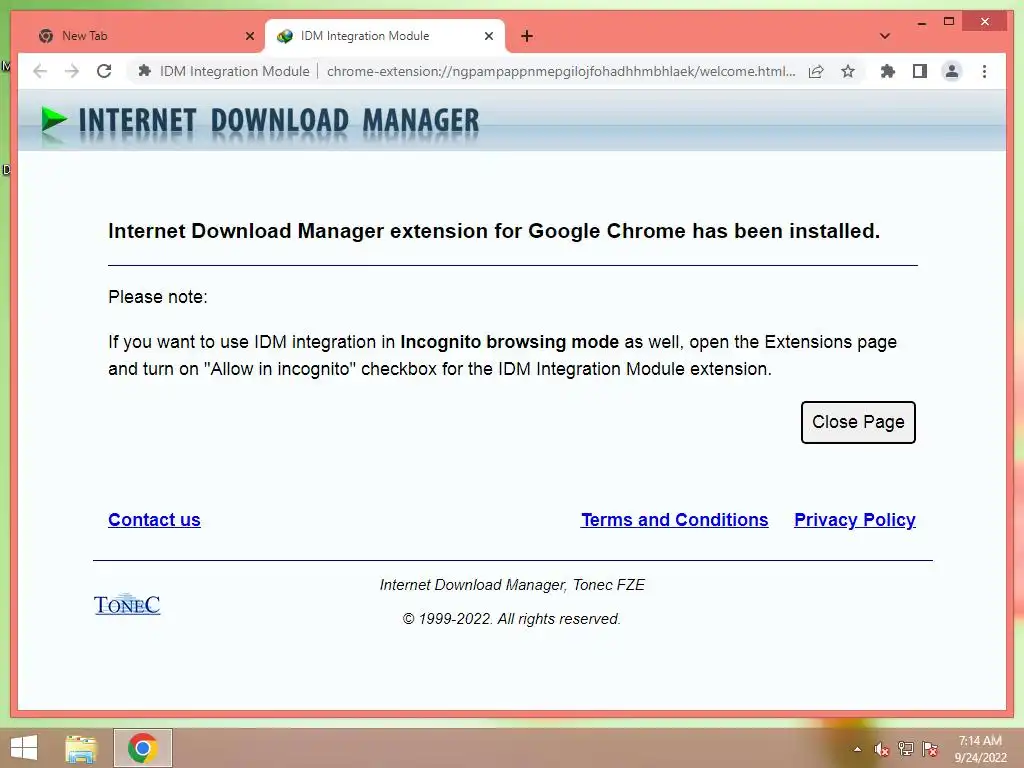The width and height of the screenshot is (1024, 768).
Task: Click the puzzle icon beside IDM Integration Module
Action: coord(144,71)
